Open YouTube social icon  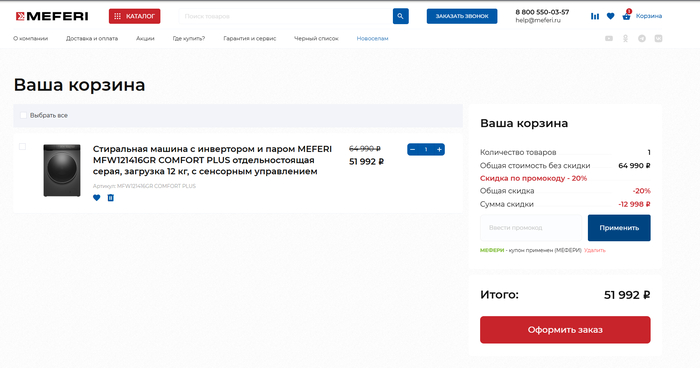coord(609,38)
